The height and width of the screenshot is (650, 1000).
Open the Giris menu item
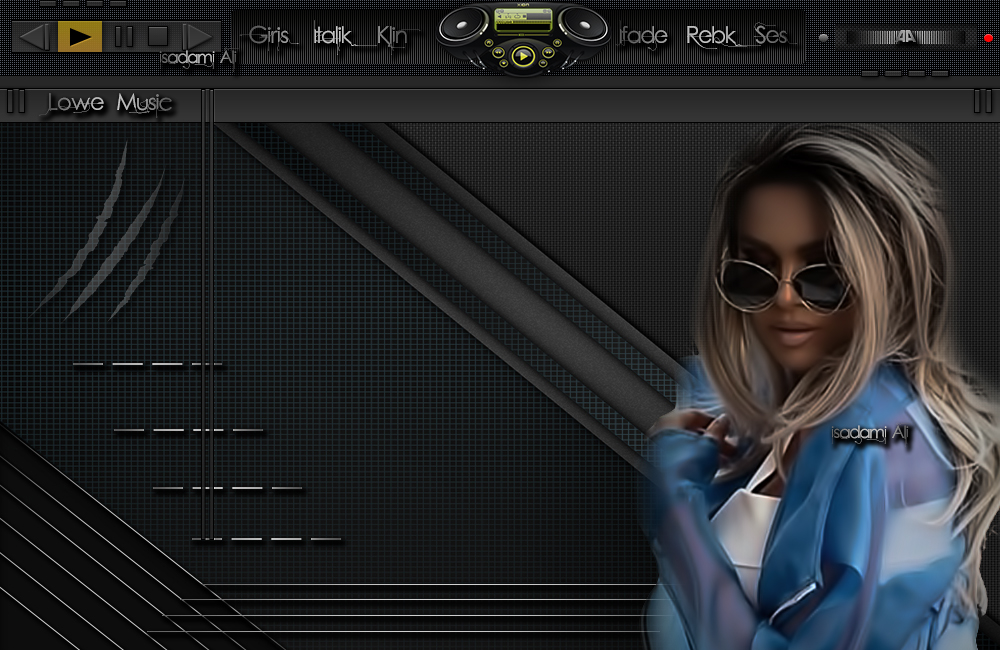point(268,36)
